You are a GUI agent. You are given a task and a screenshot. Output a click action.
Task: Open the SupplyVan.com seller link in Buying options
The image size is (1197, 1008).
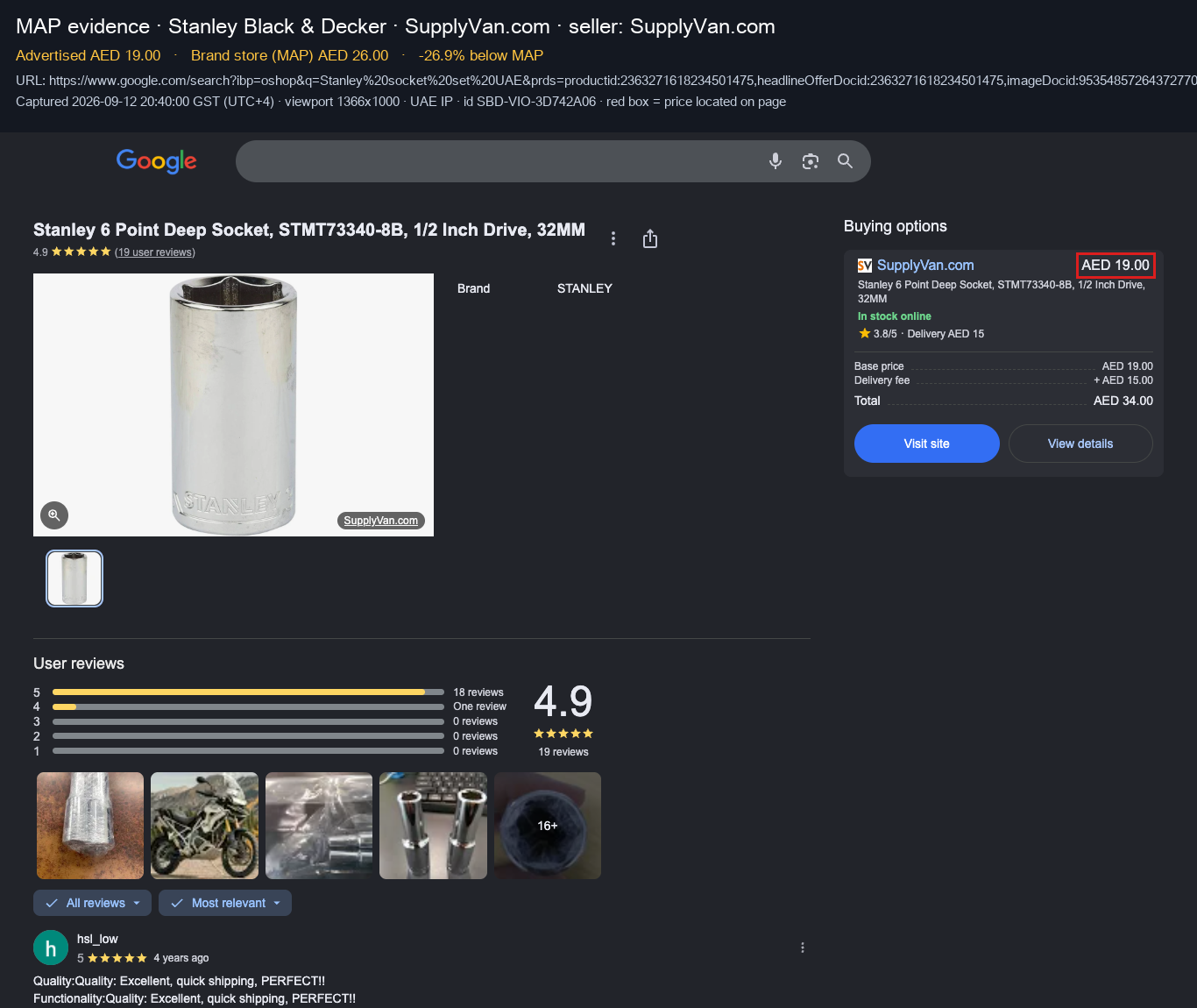coord(925,266)
